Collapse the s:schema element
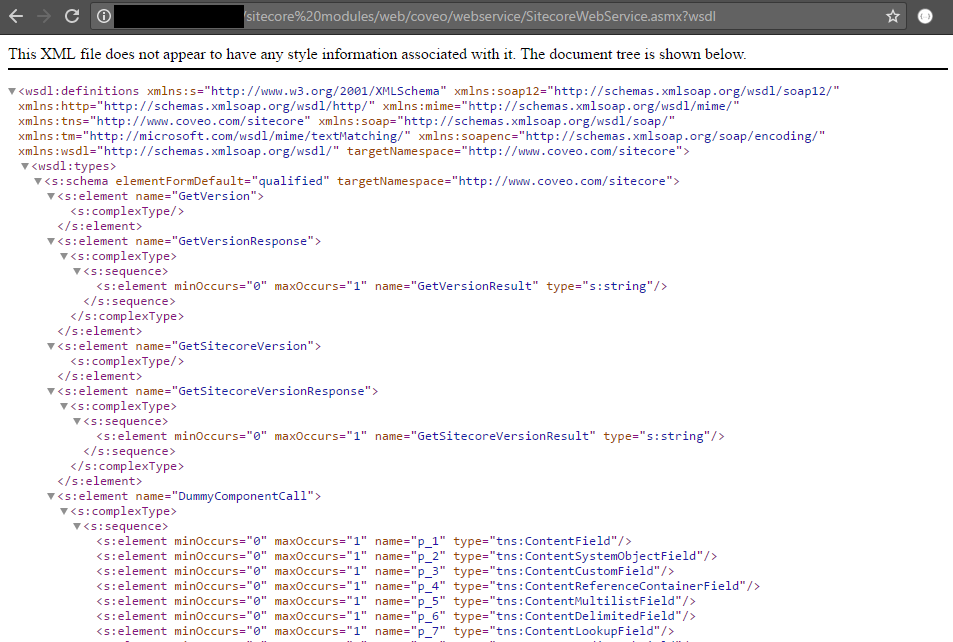The image size is (953, 642). pos(40,181)
